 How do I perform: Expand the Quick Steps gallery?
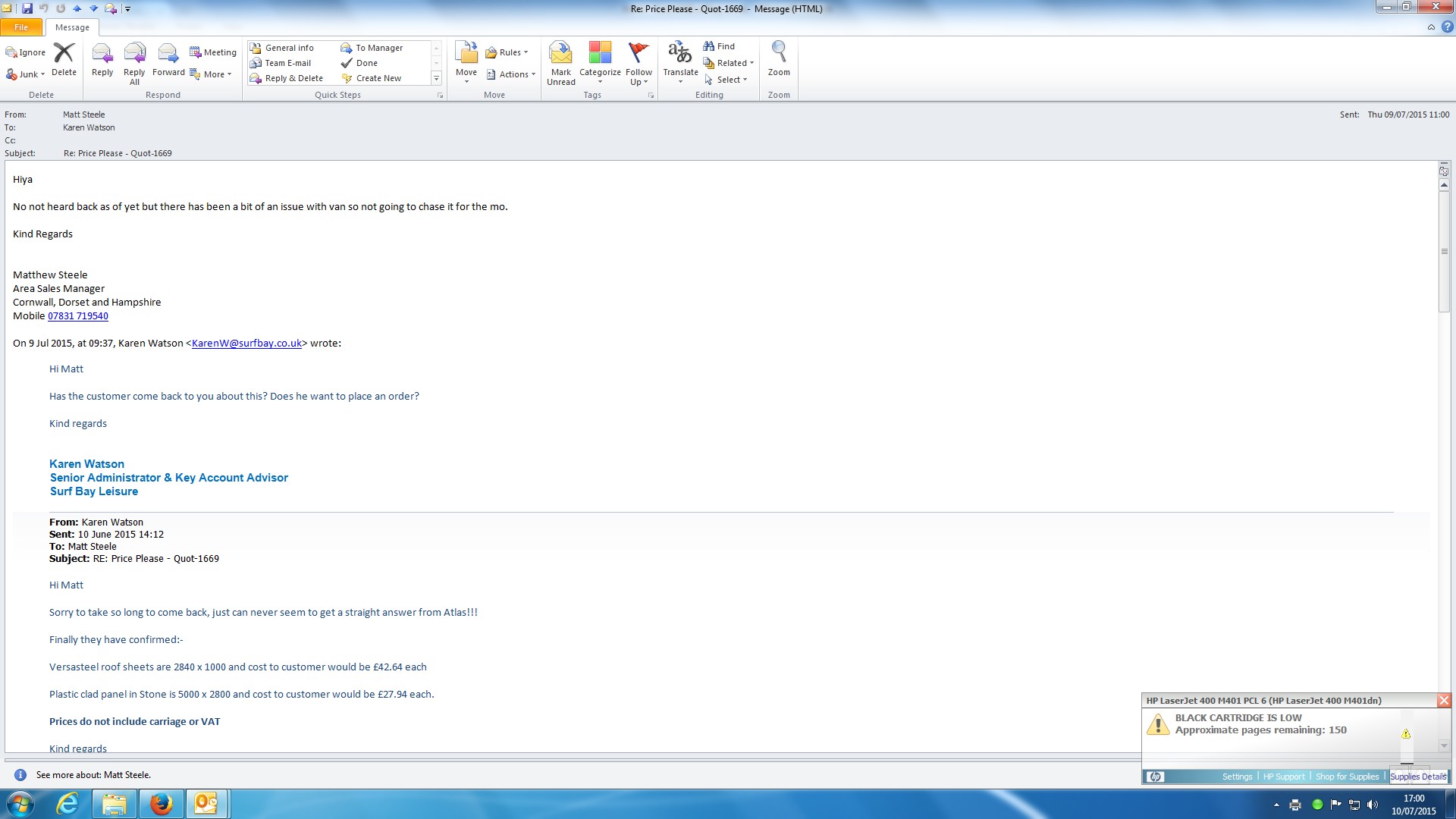click(436, 78)
